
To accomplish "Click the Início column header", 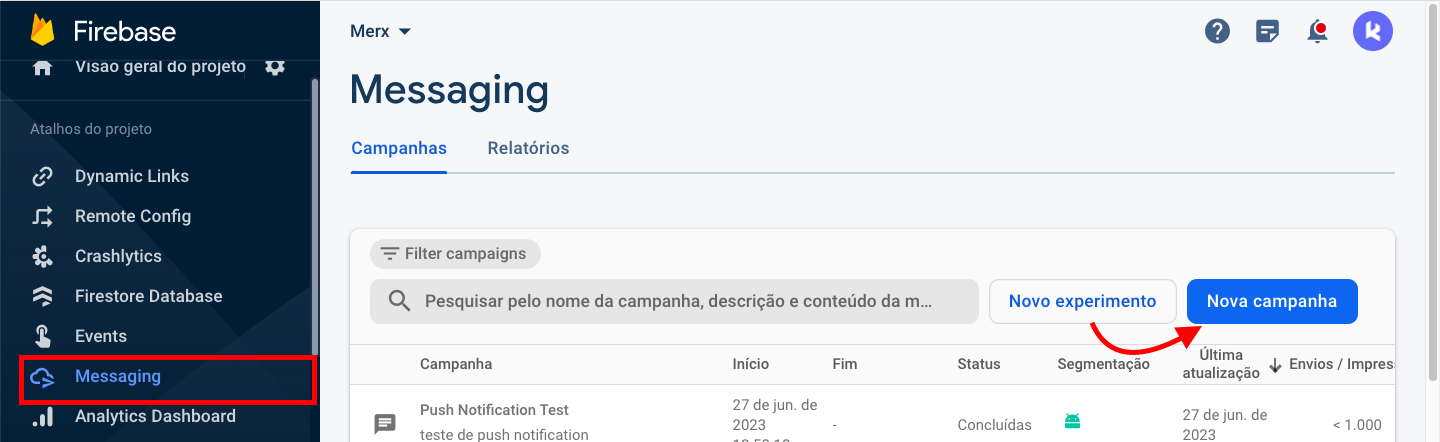I will coord(751,364).
